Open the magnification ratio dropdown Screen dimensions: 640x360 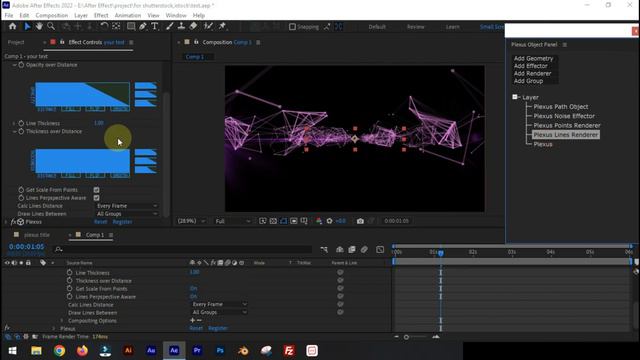pyautogui.click(x=191, y=221)
